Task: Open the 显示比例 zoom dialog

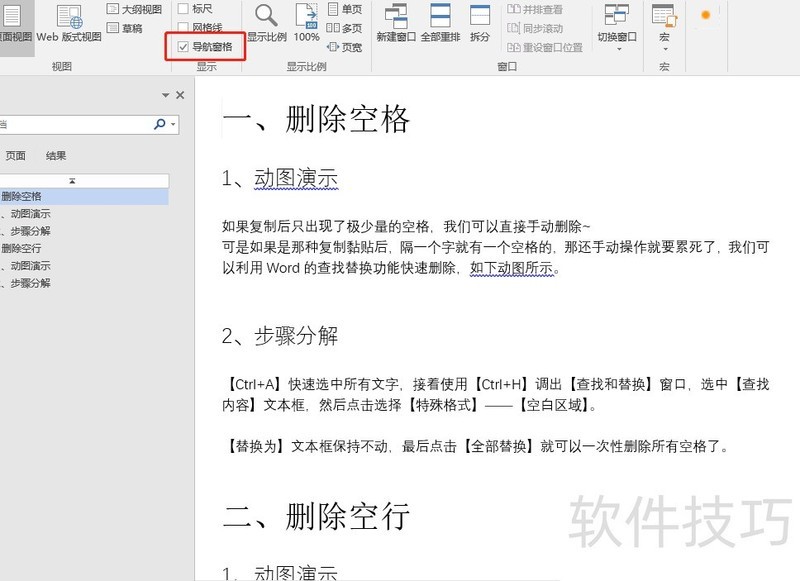Action: [x=266, y=23]
